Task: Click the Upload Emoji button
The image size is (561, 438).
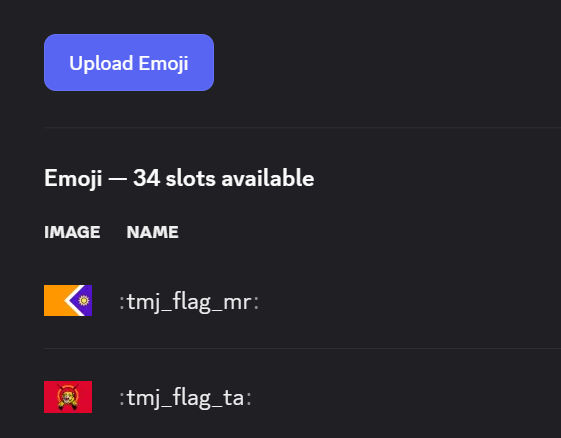Action: (129, 62)
